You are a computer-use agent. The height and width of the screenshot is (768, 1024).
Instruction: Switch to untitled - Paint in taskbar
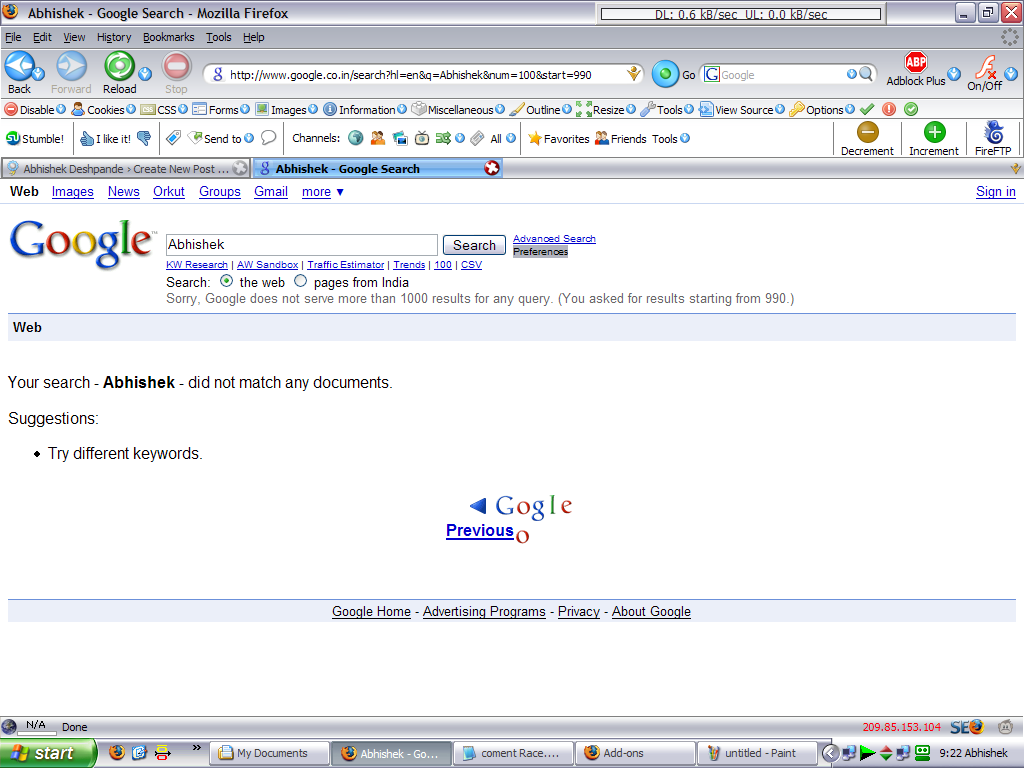(x=757, y=753)
